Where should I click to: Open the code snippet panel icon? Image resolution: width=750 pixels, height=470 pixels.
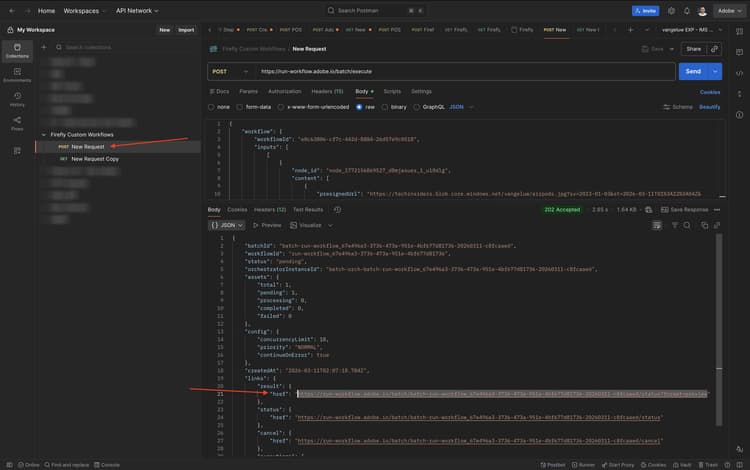tap(739, 72)
